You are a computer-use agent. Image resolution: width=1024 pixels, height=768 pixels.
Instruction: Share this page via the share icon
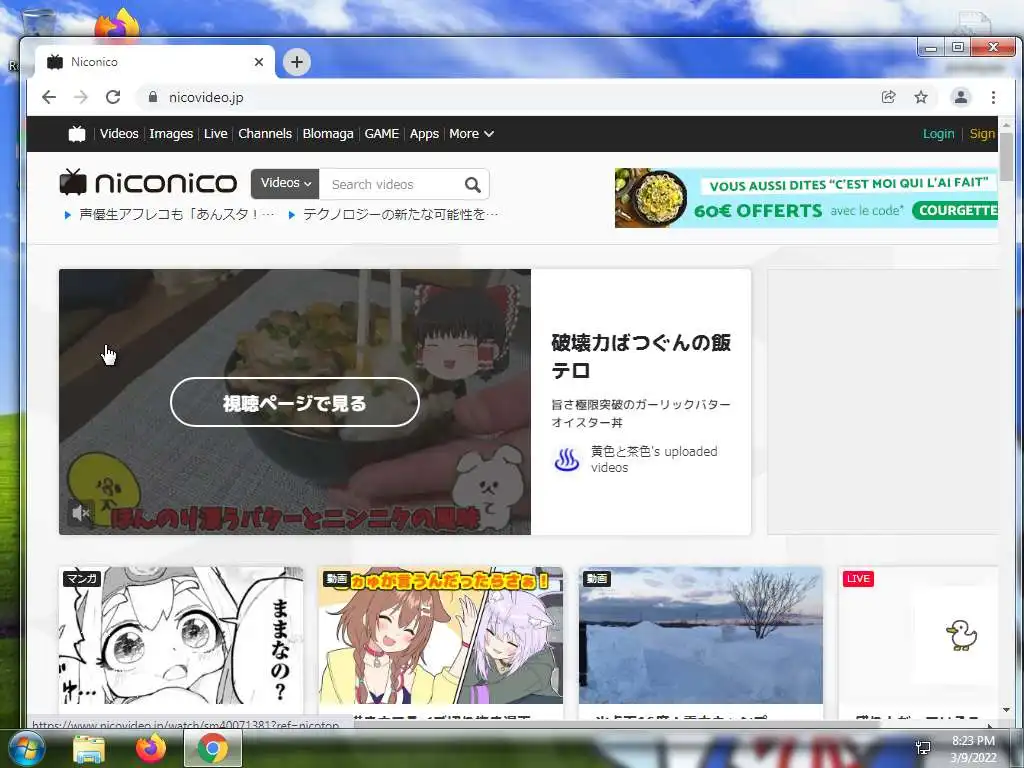pyautogui.click(x=888, y=97)
